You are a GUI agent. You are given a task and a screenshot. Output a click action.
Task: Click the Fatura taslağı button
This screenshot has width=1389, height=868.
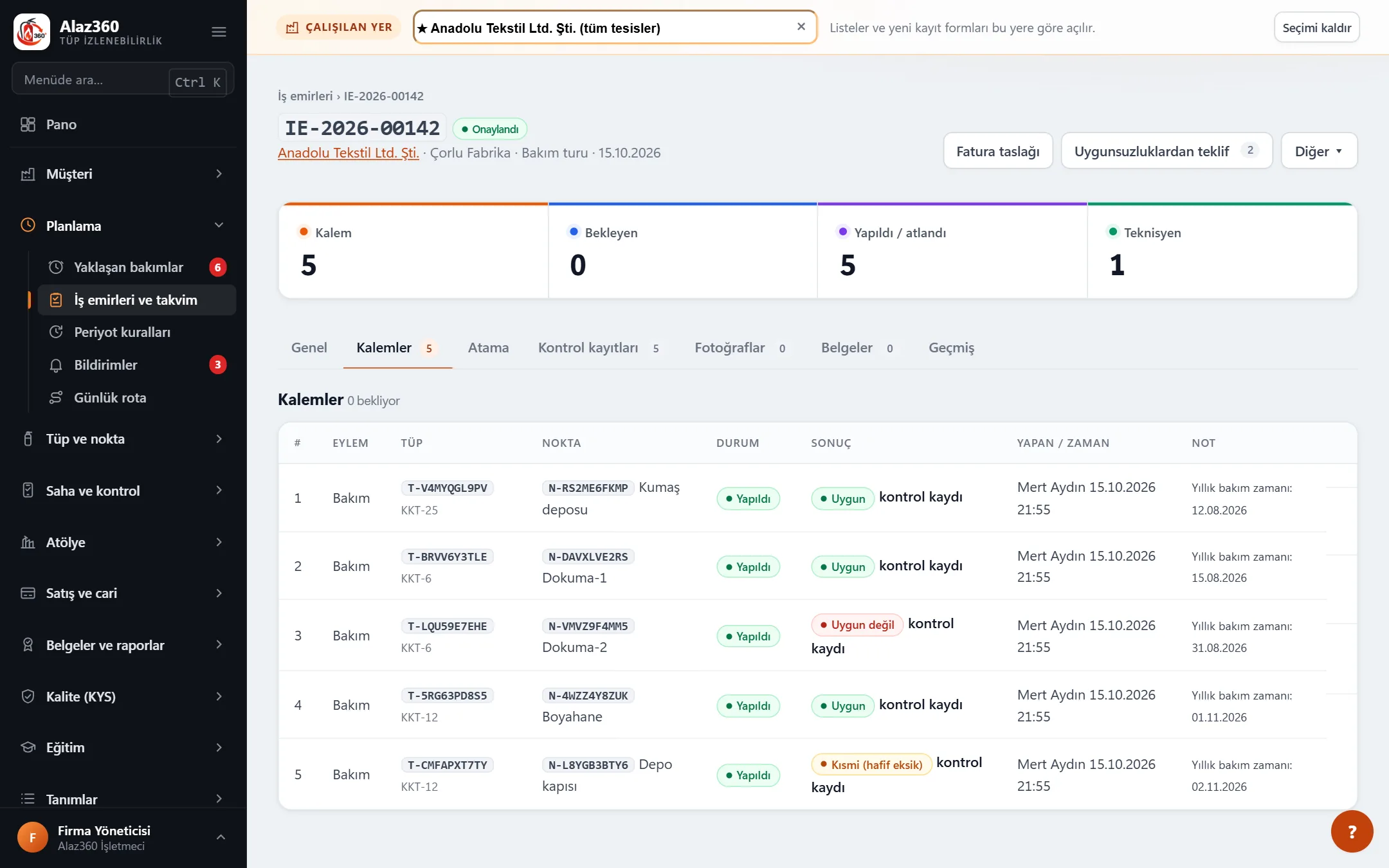[998, 151]
